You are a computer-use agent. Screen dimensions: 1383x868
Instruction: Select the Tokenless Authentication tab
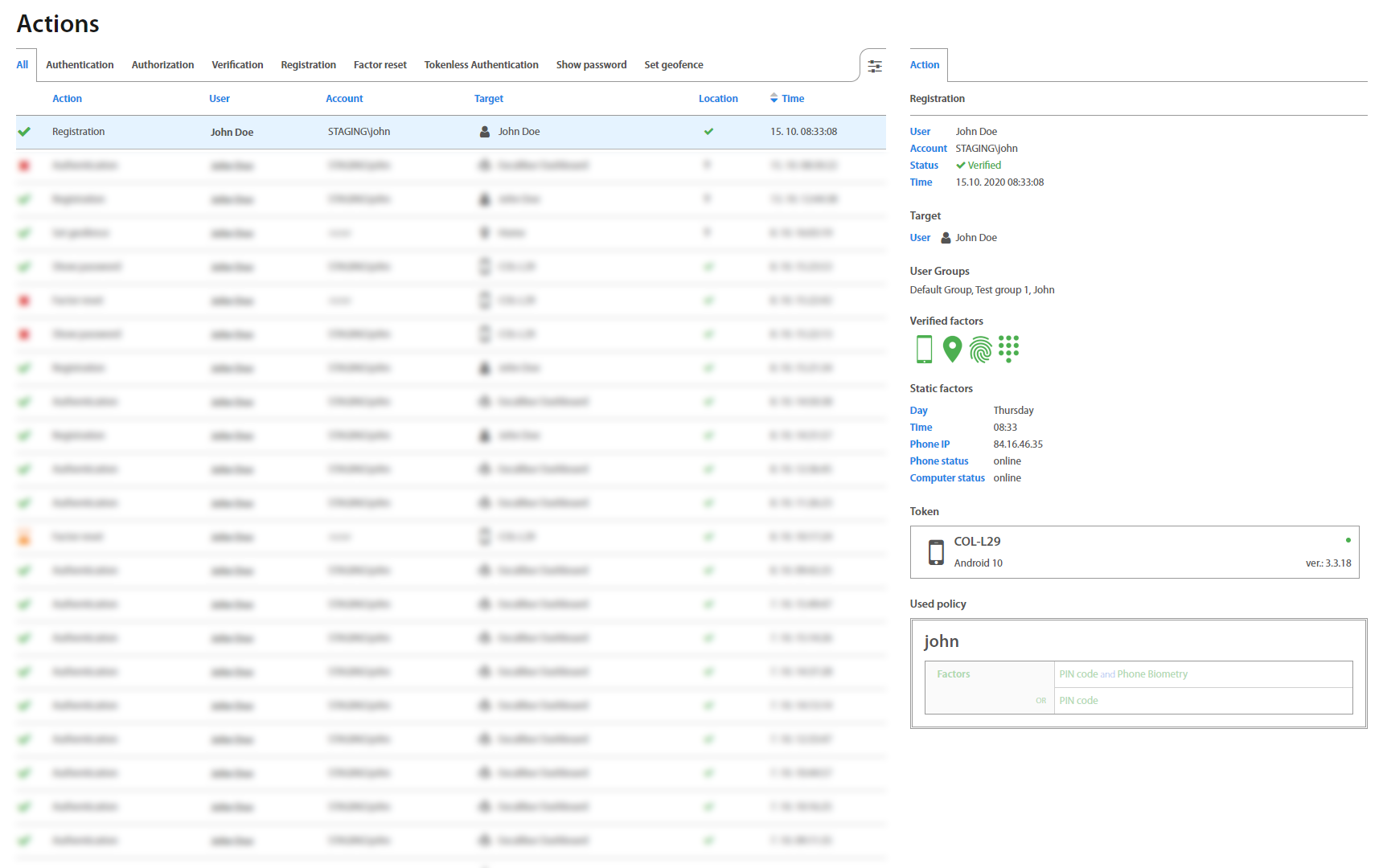[481, 65]
